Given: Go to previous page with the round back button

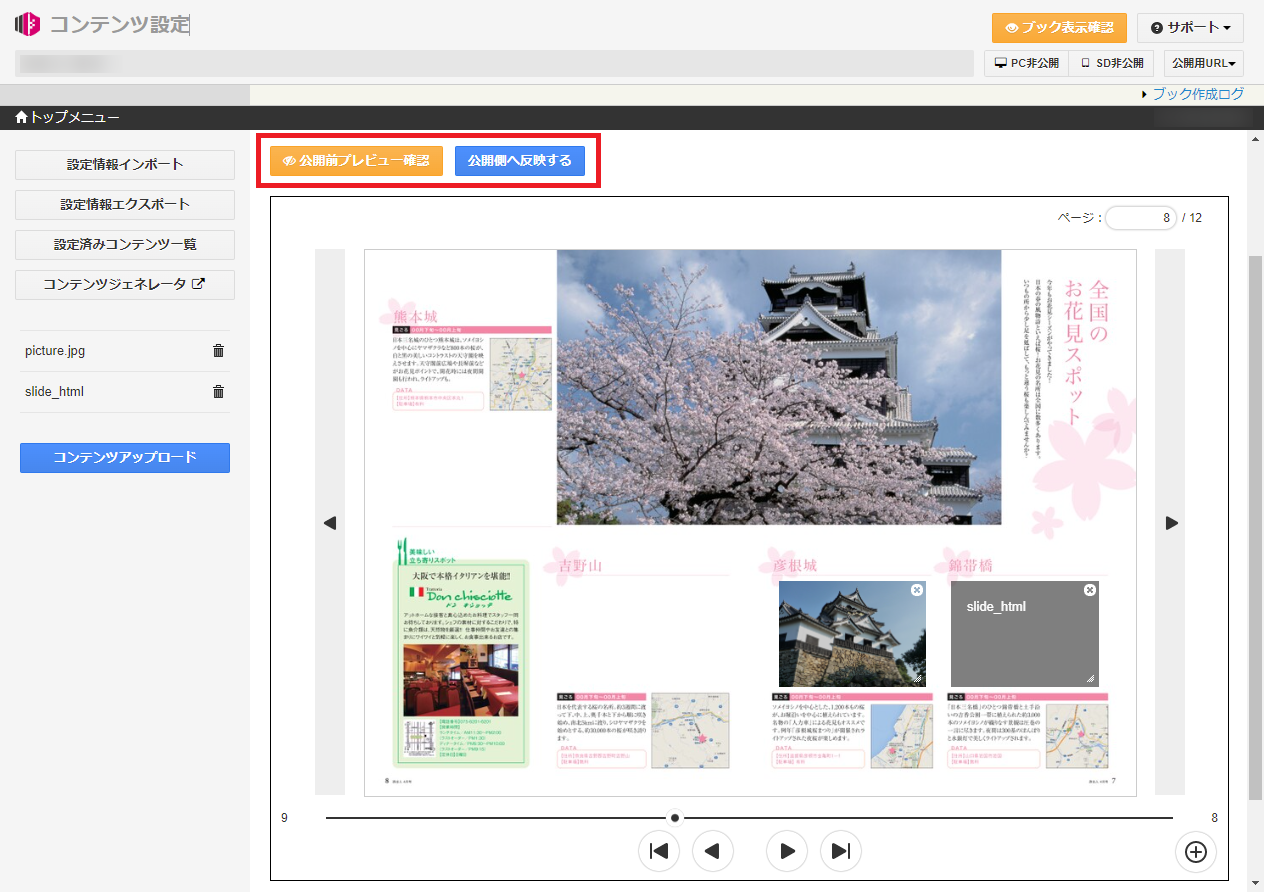Looking at the screenshot, I should [713, 851].
